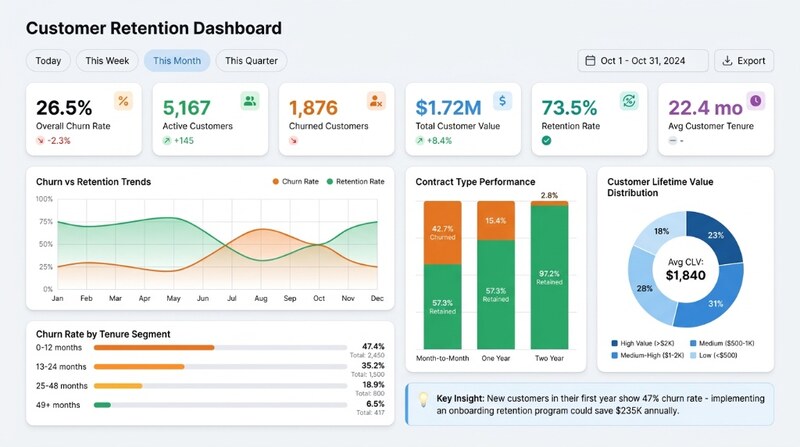The image size is (800, 447).
Task: Click the Customer Retention Dashboard title
Action: click(x=154, y=28)
